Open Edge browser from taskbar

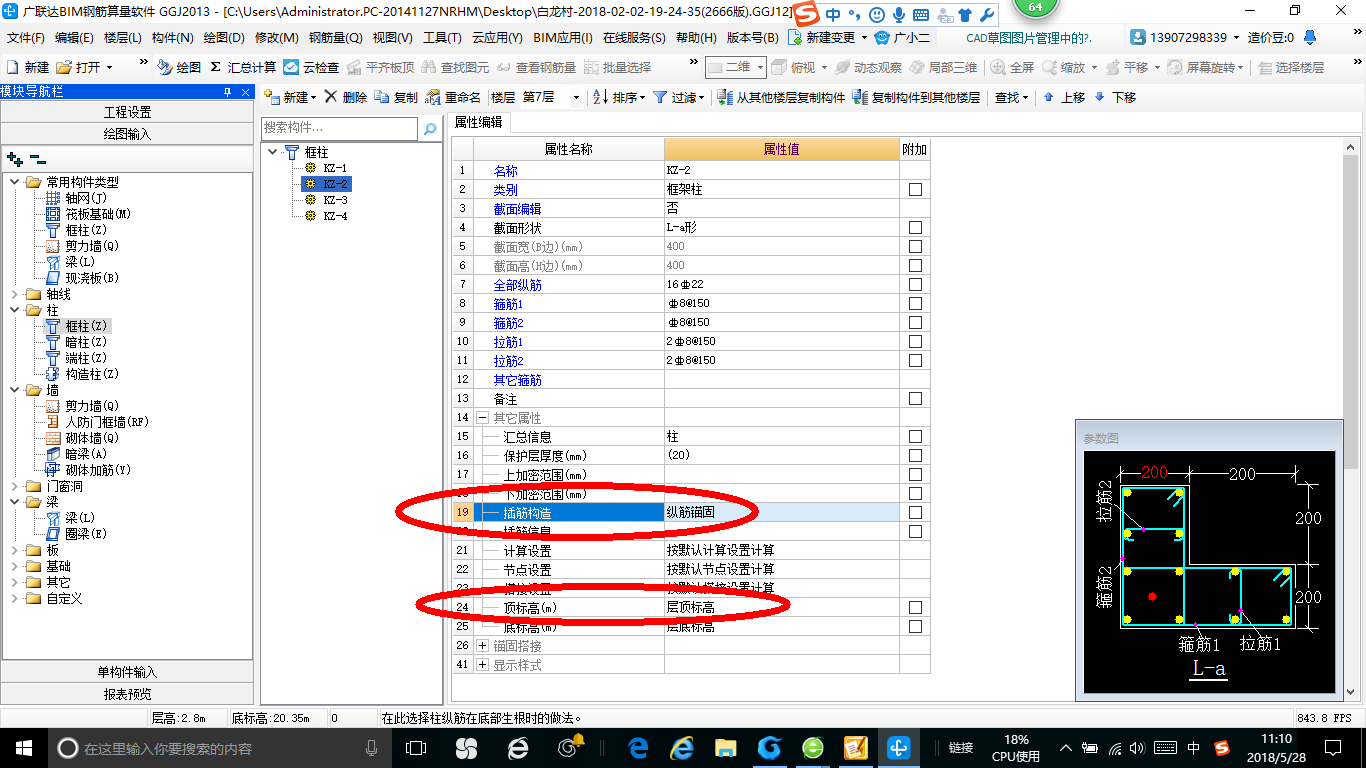[x=637, y=748]
